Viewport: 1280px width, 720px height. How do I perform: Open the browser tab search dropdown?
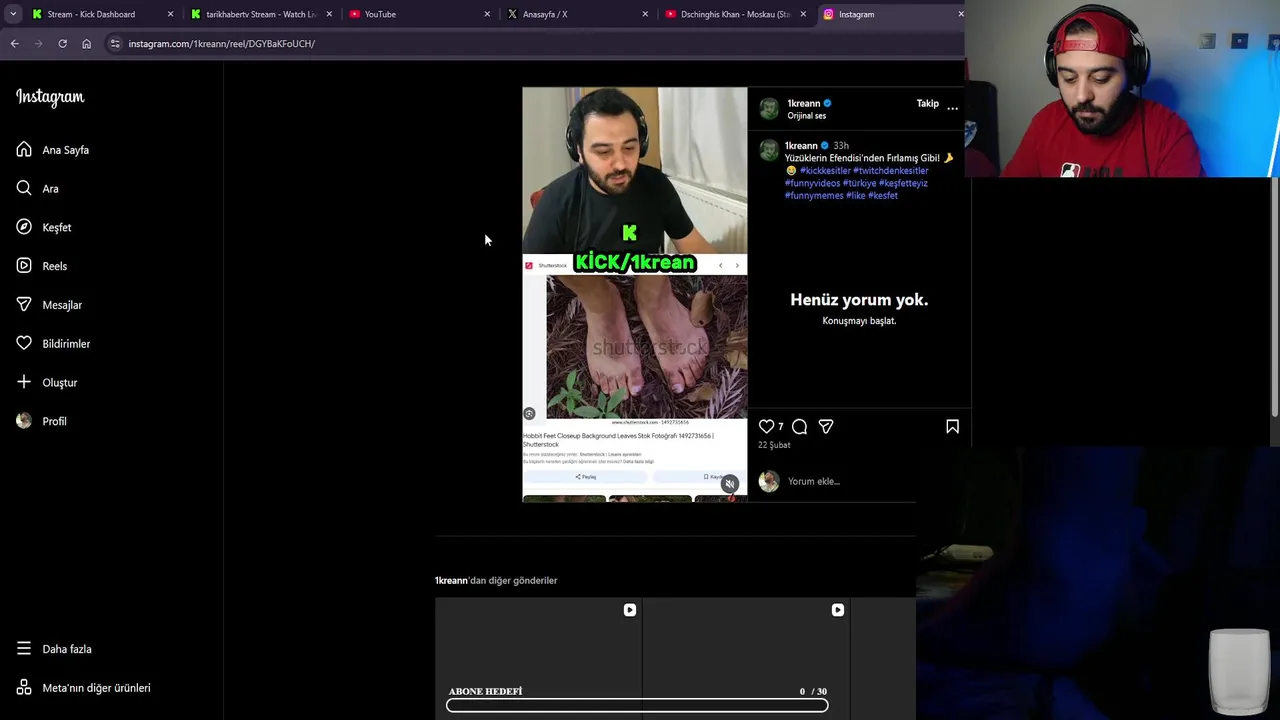(13, 14)
